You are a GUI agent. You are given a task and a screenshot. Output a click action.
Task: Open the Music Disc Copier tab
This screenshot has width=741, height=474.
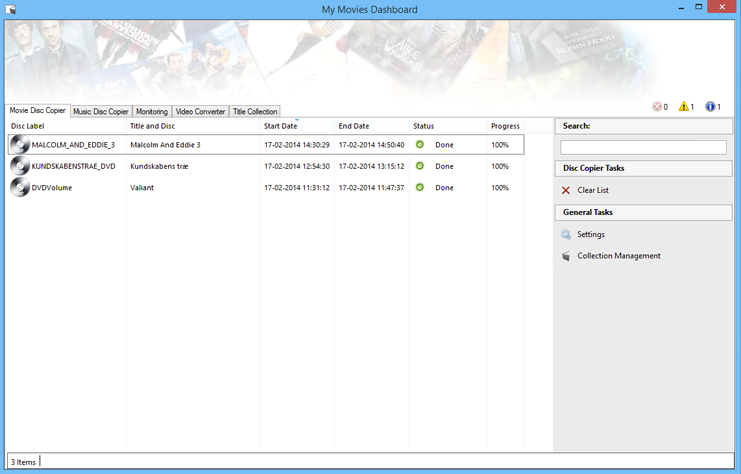[x=101, y=112]
